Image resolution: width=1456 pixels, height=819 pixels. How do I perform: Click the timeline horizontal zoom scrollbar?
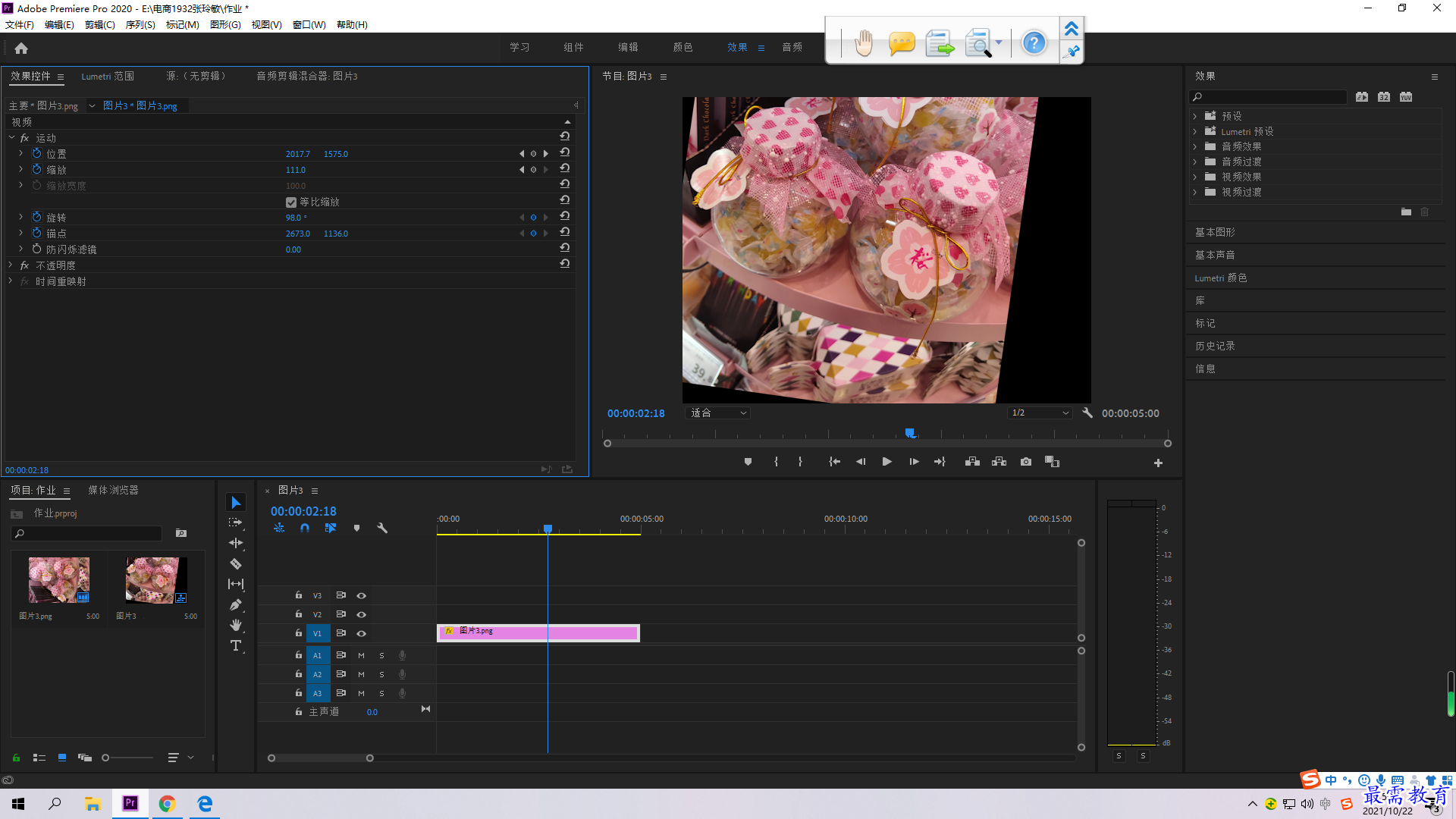(321, 758)
